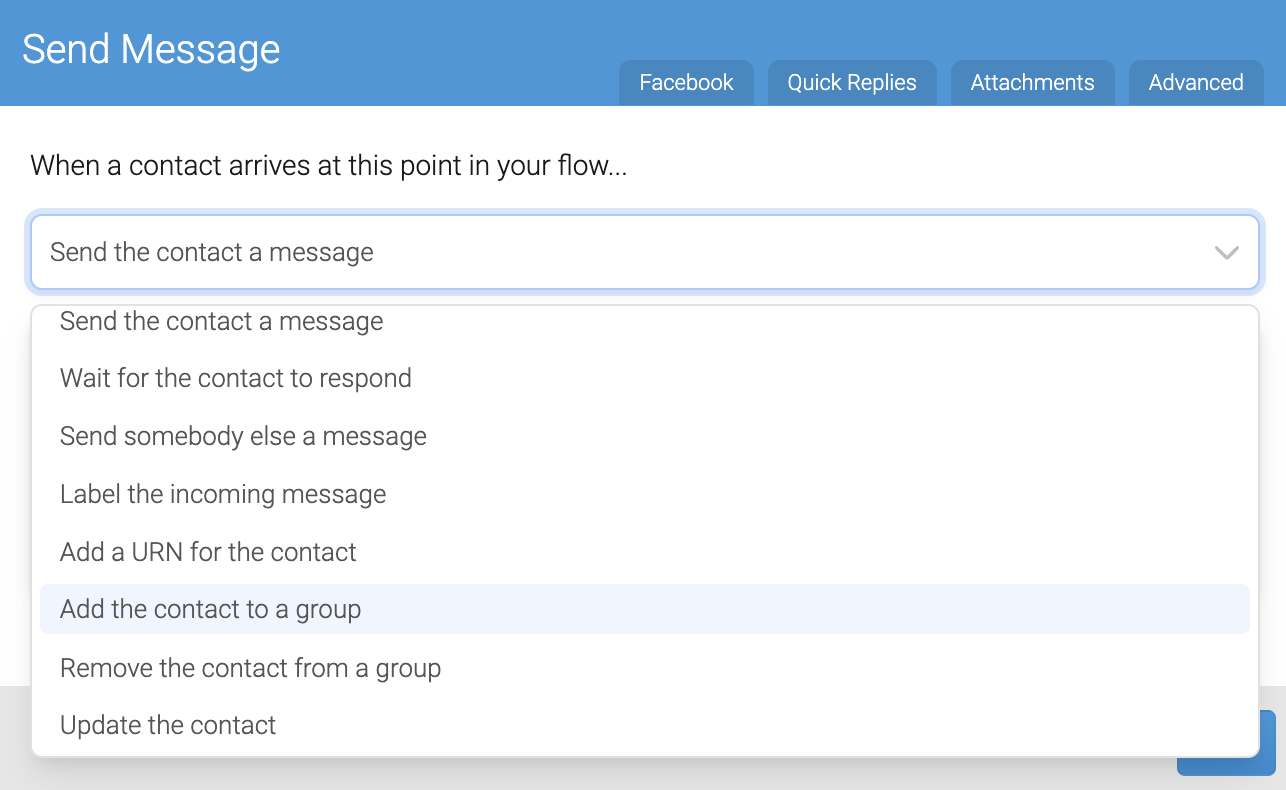Pick the 'Update the contact' option
This screenshot has height=790, width=1286.
(644, 725)
